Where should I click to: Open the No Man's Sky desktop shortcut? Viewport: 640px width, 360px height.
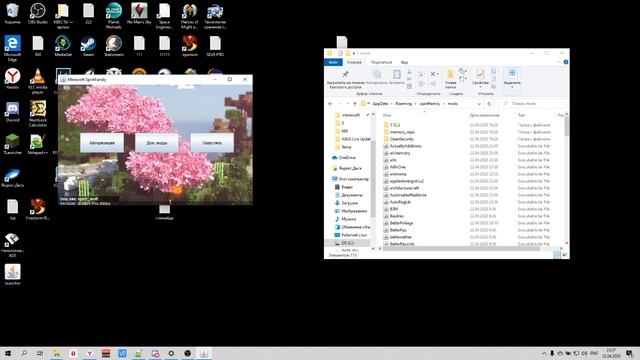coord(139,13)
